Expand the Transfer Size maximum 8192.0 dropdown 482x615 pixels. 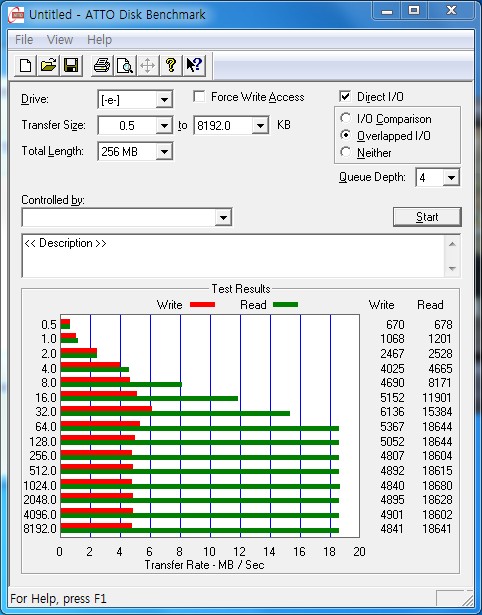point(260,126)
